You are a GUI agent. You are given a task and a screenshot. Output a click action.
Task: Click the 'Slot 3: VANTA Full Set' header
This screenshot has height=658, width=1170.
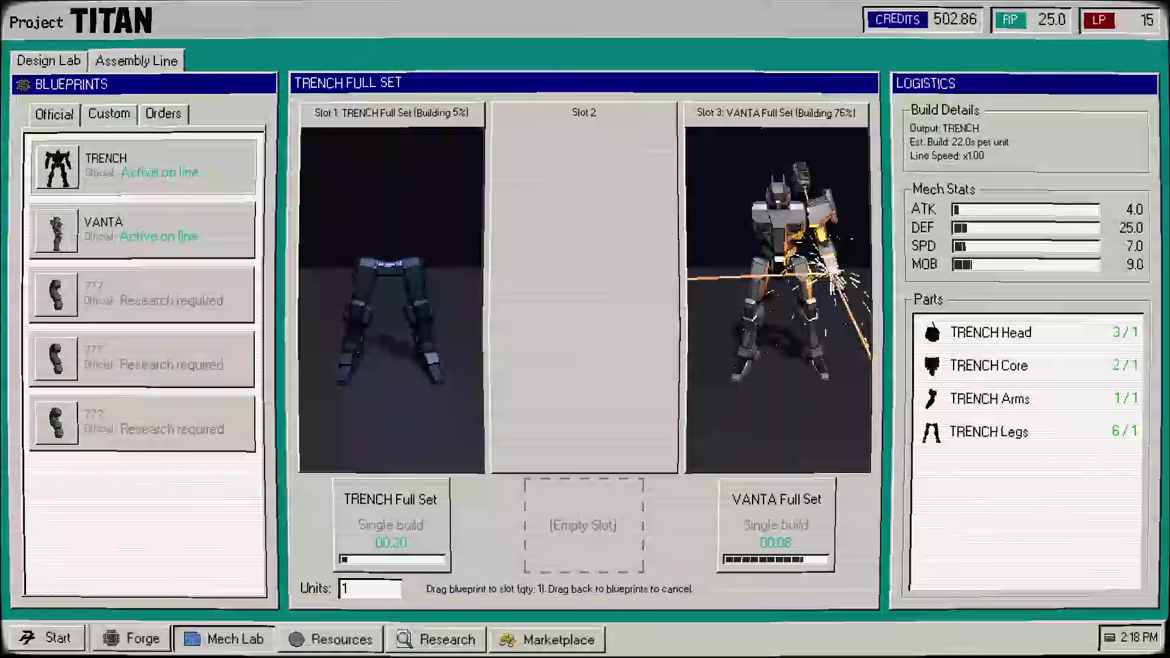coord(776,113)
